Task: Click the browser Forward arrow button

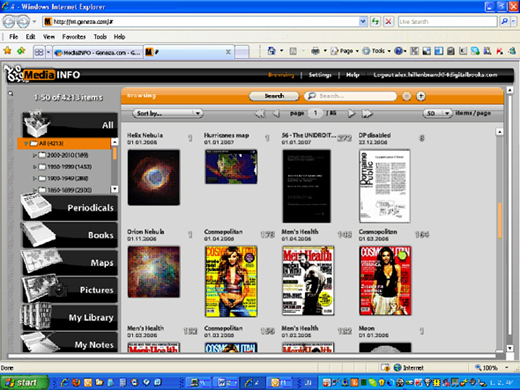Action: pos(23,22)
